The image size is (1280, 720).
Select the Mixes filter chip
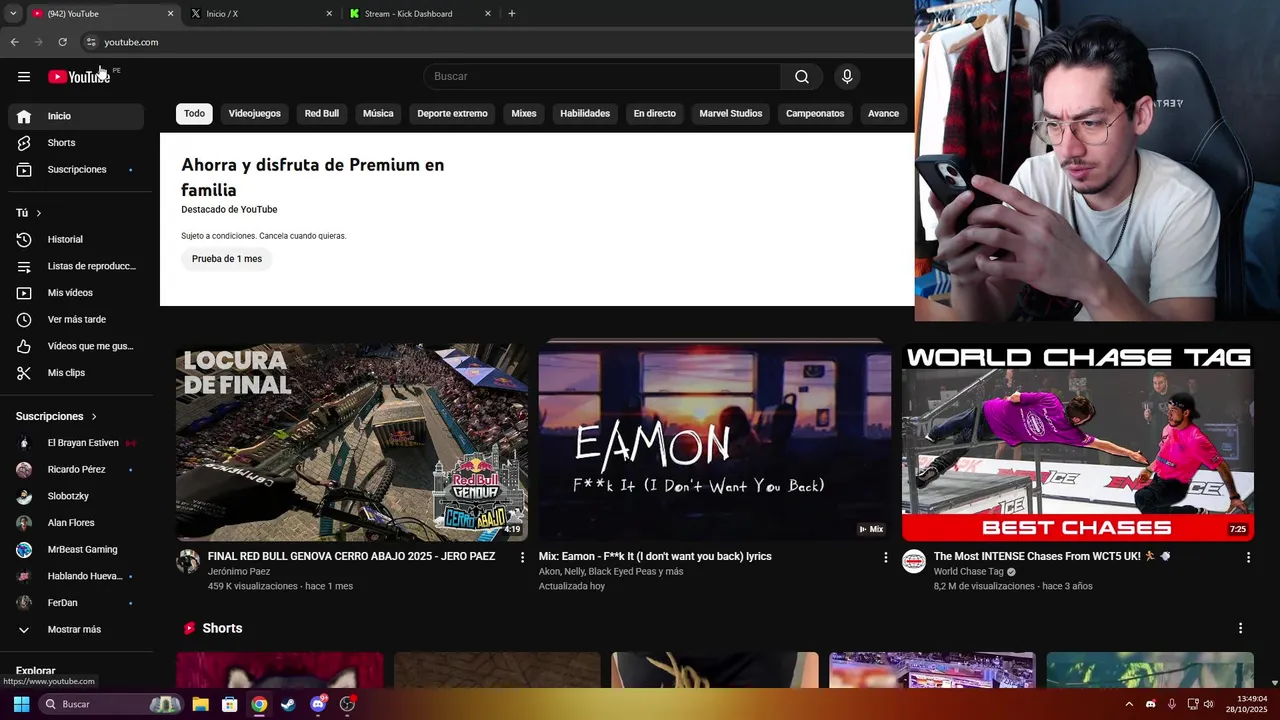524,114
